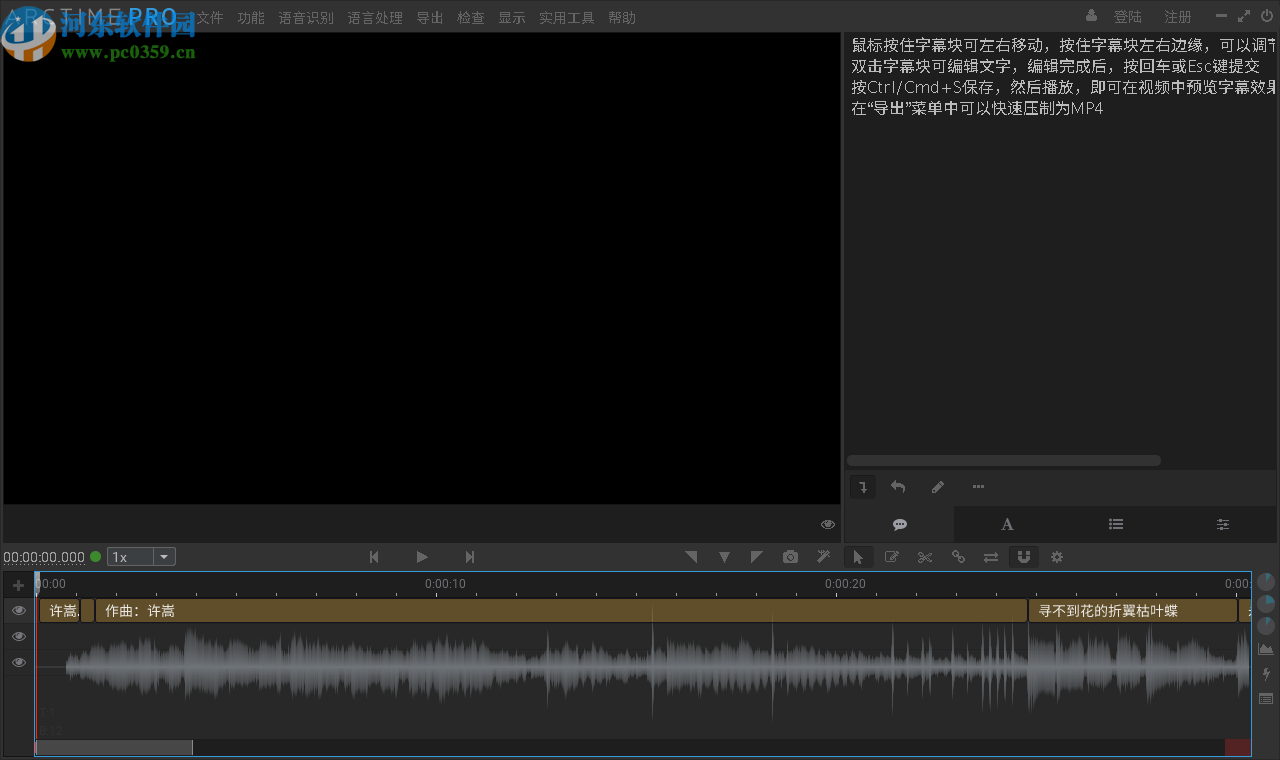This screenshot has width=1280, height=760.
Task: Select the magic wand tool
Action: click(824, 556)
